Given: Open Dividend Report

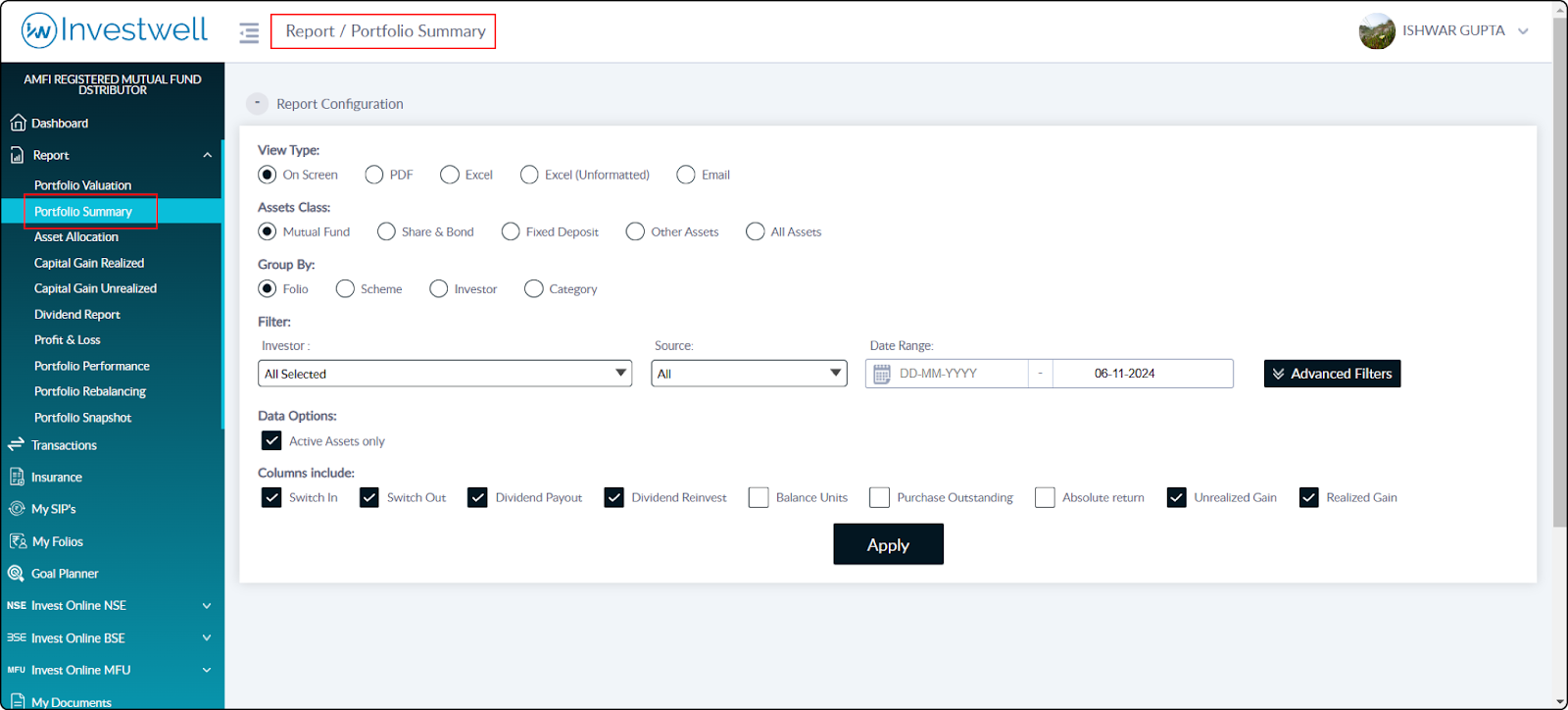Looking at the screenshot, I should (x=77, y=315).
